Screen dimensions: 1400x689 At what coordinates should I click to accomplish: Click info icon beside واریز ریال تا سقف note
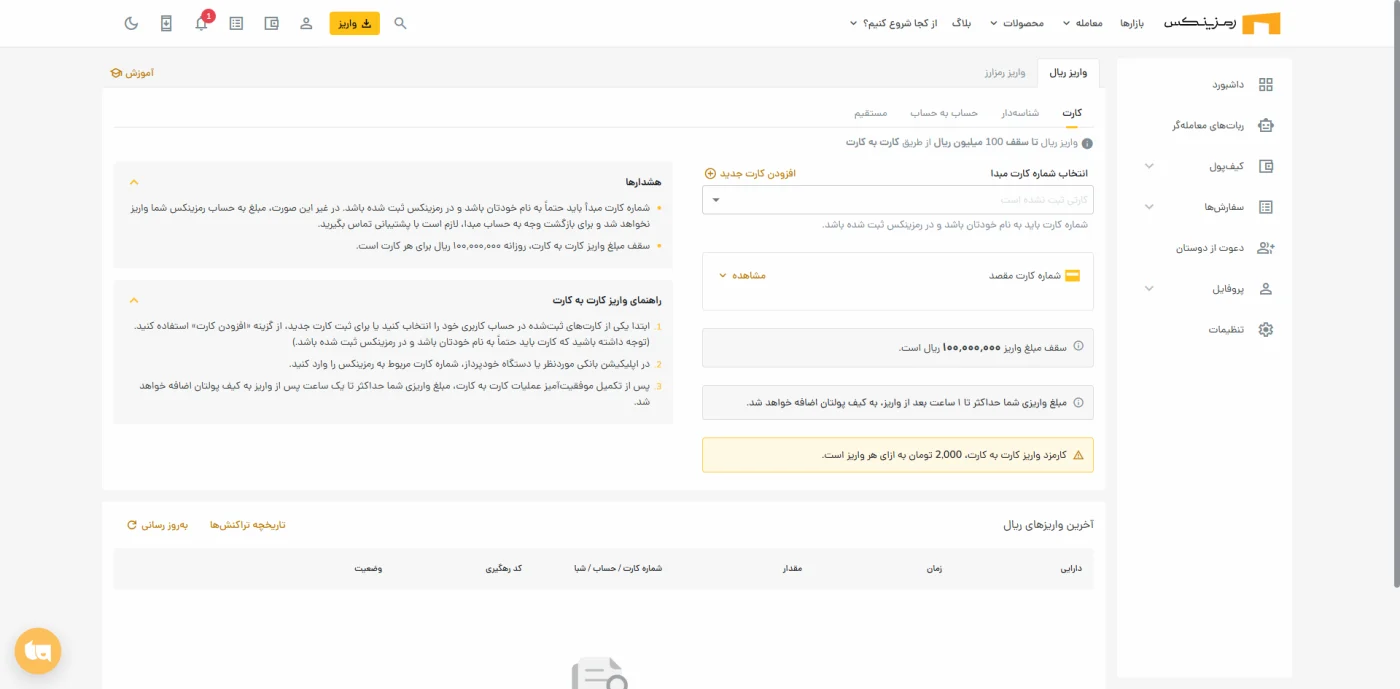tap(1087, 143)
